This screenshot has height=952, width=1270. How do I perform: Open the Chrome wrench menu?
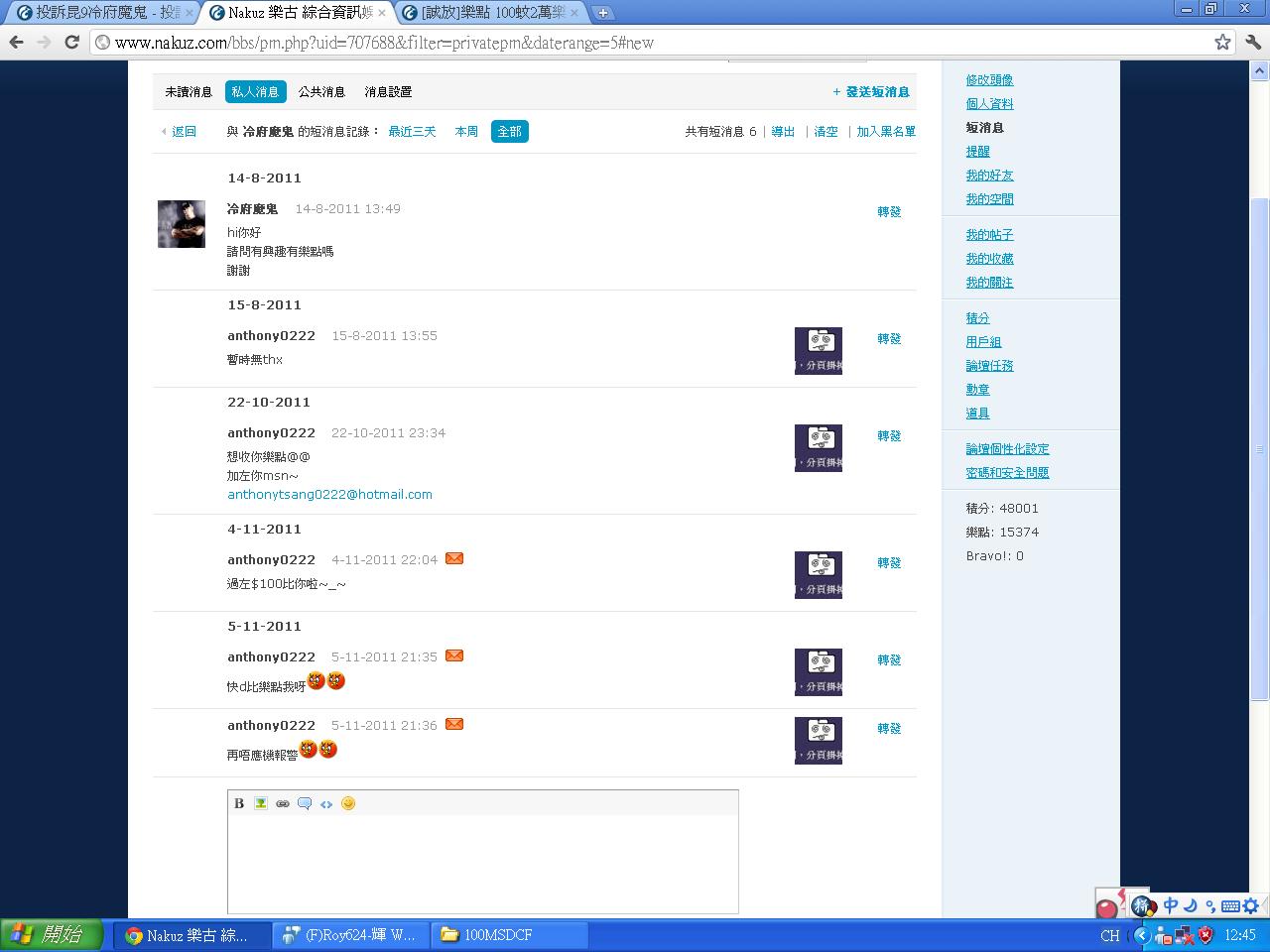[1255, 42]
